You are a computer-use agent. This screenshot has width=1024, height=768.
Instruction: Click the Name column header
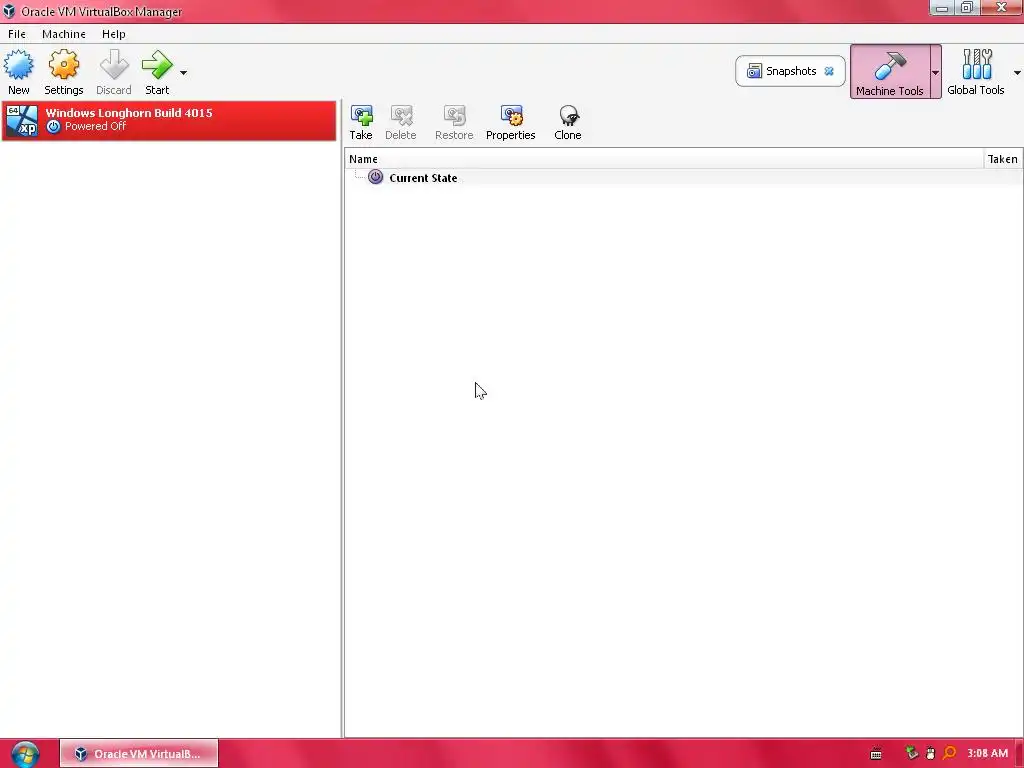coord(664,159)
